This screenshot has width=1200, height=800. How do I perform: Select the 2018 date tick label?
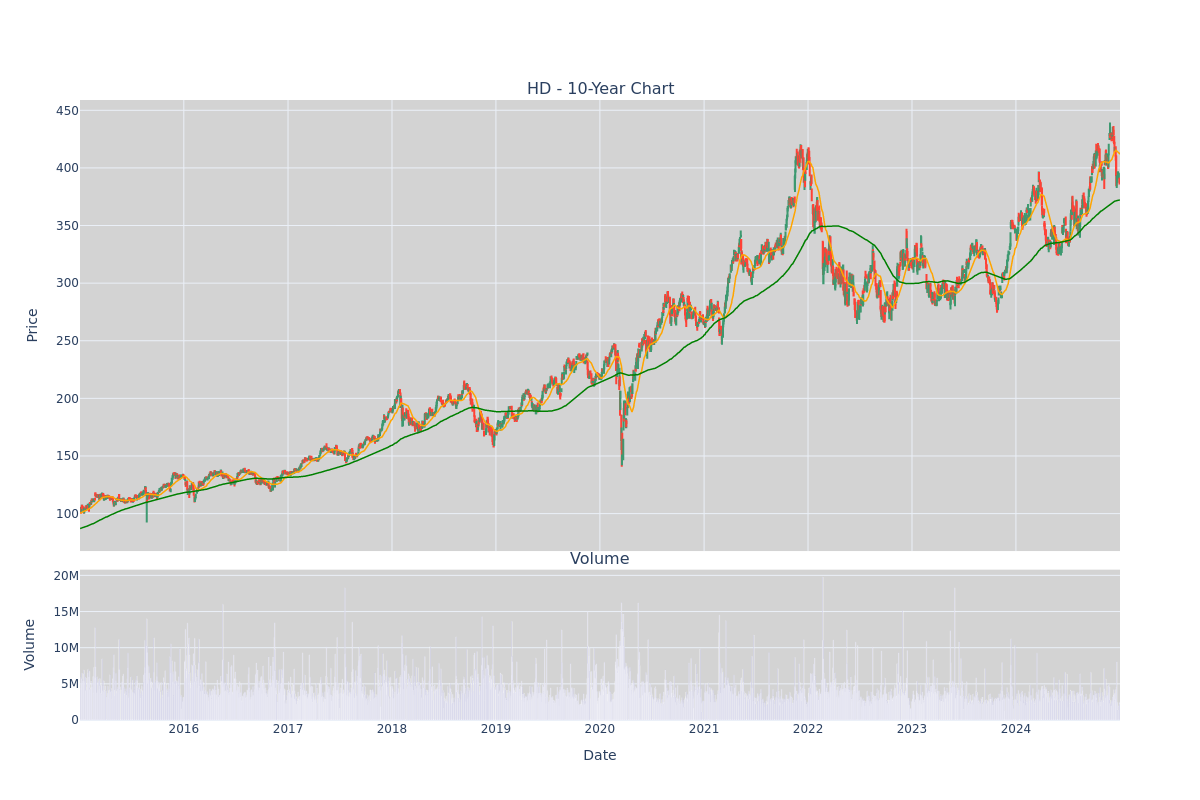(392, 729)
